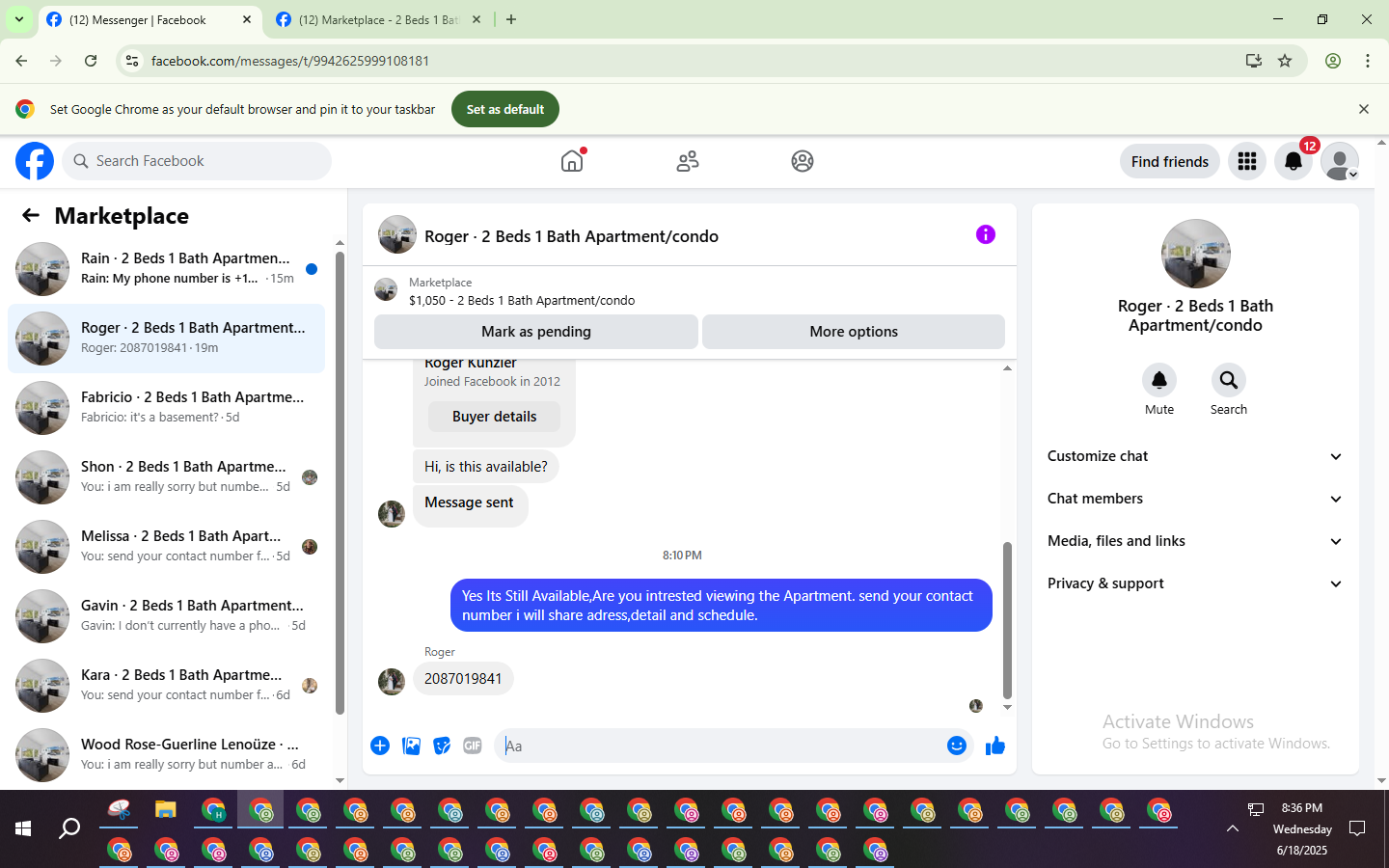Open Wood Rose-Guerline Lenoüze conversation

166,755
